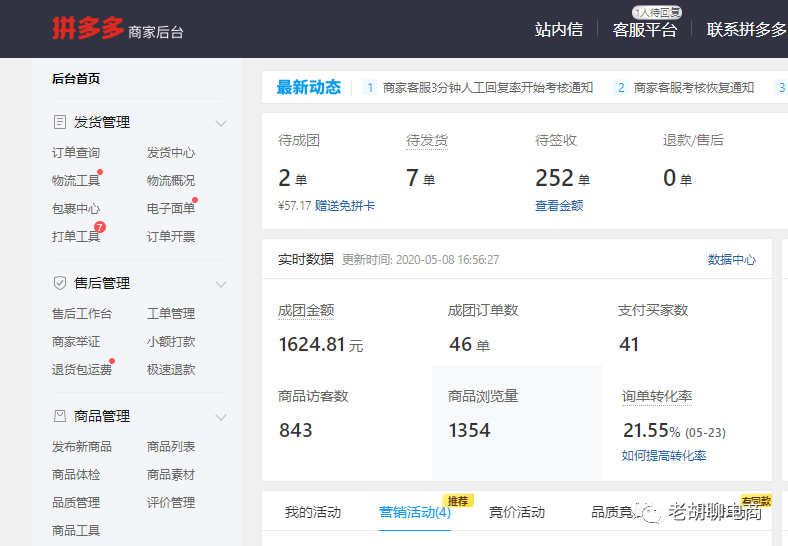Click the 退款/售后 0 单 count
This screenshot has height=546, width=788.
click(x=677, y=178)
